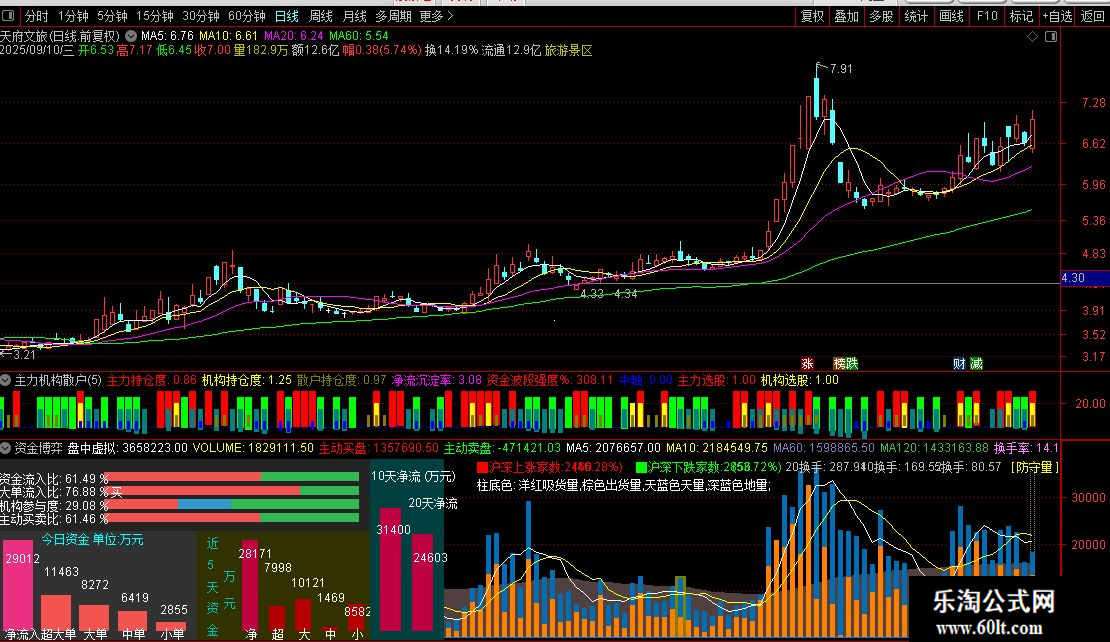
Task: Click the MA5: 6.76 value label
Action: coord(167,35)
